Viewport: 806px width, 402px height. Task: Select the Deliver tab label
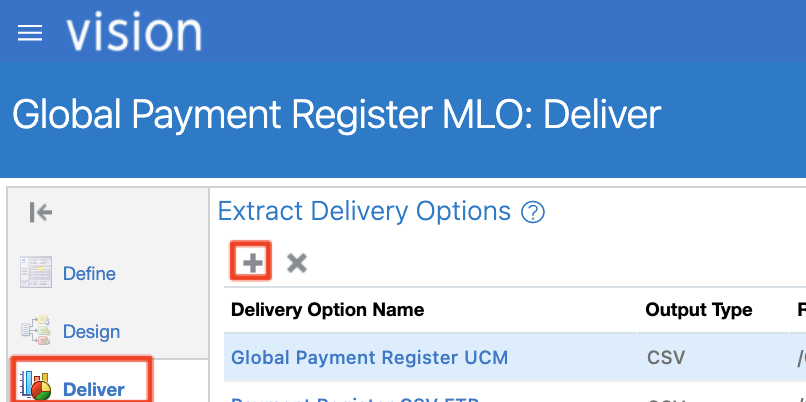click(x=94, y=388)
